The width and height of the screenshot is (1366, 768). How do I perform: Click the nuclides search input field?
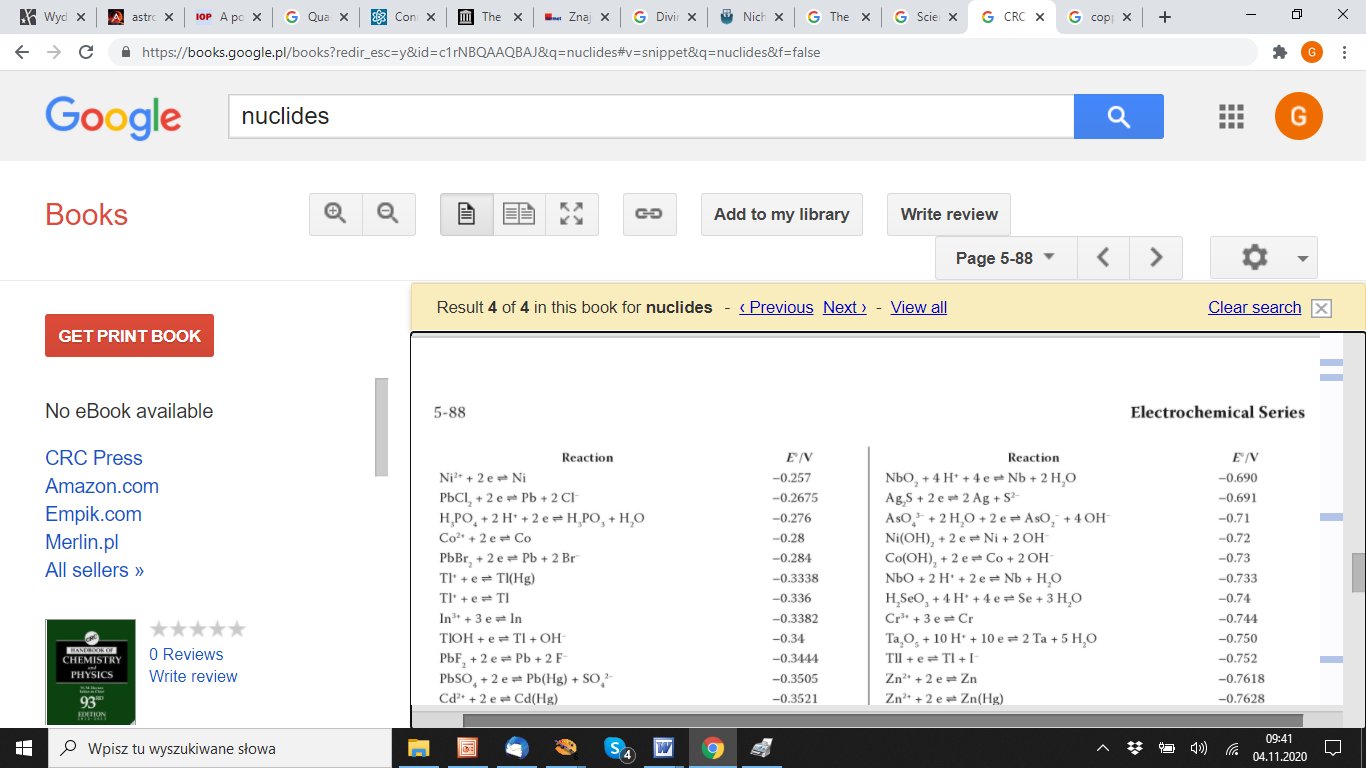click(650, 117)
